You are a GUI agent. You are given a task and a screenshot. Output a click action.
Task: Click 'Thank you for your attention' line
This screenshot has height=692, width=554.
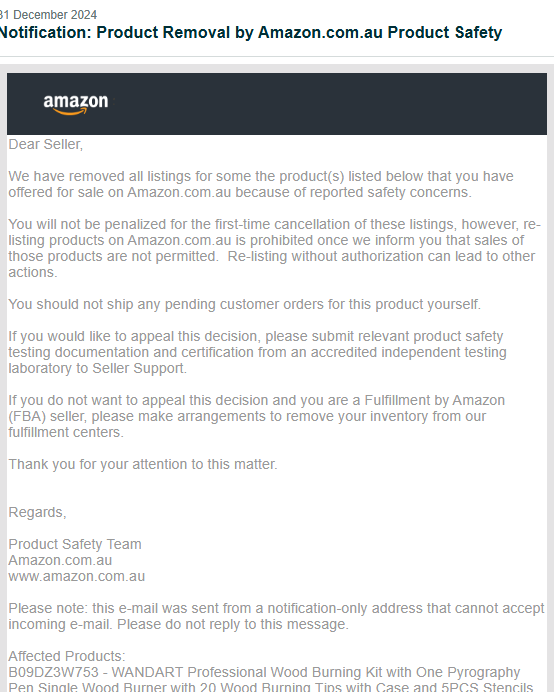click(x=143, y=464)
